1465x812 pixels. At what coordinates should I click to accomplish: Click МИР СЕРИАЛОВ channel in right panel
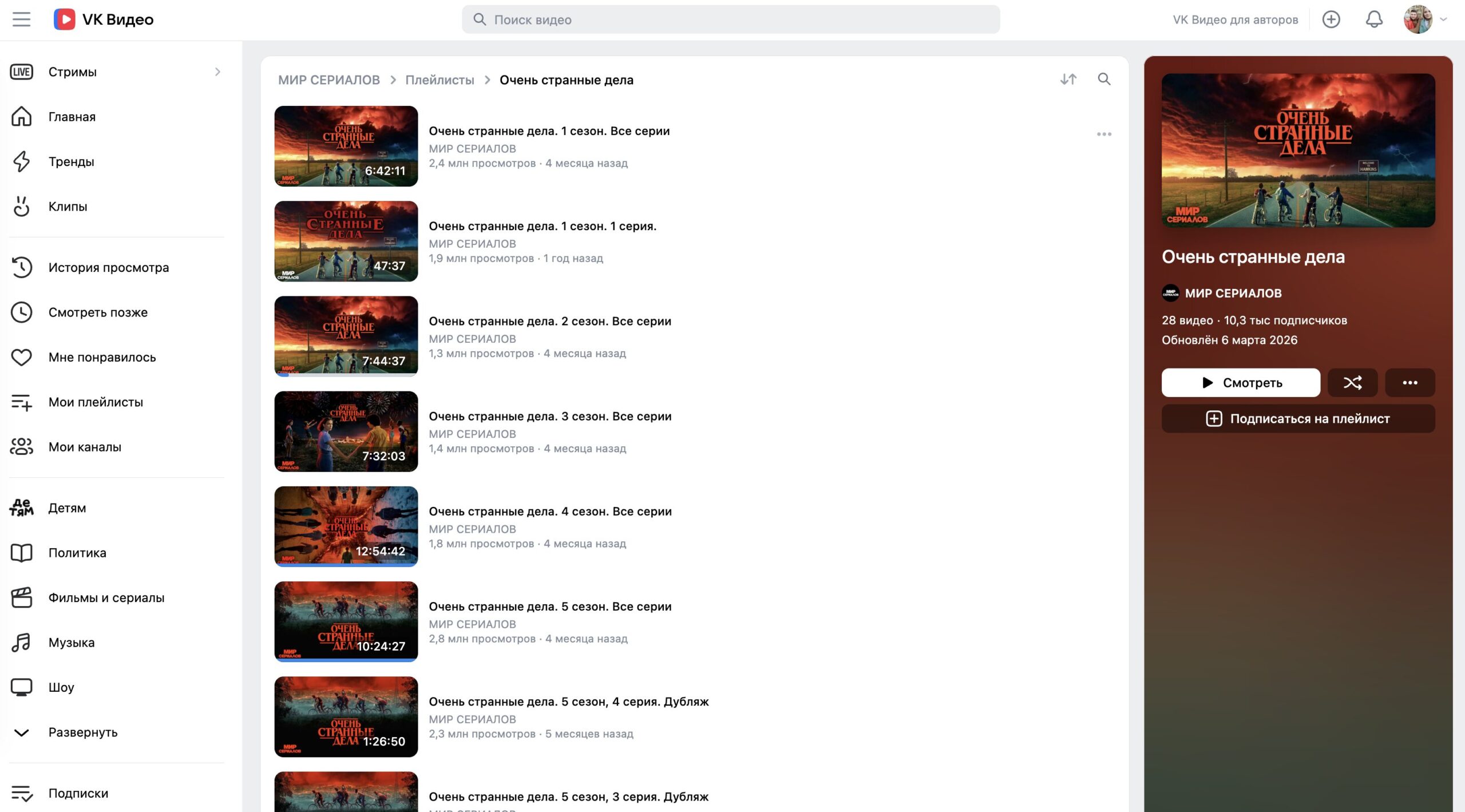click(x=1221, y=293)
